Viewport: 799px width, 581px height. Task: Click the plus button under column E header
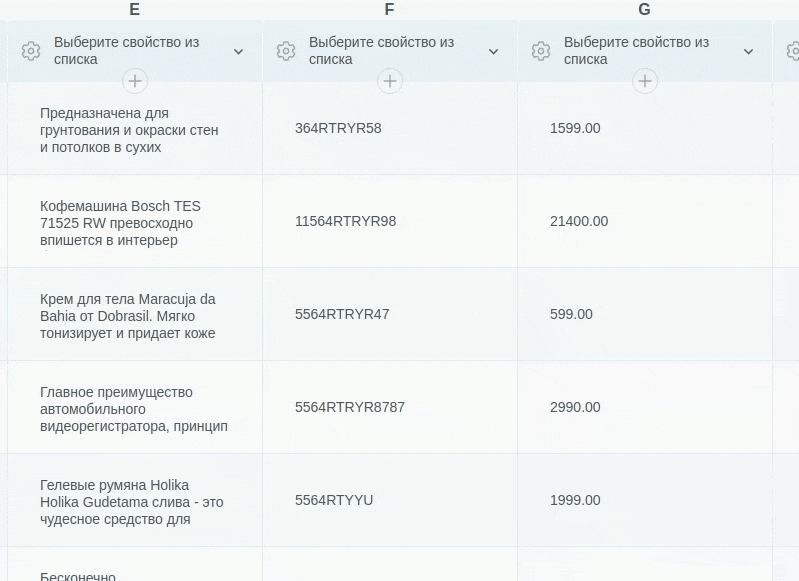pos(135,81)
